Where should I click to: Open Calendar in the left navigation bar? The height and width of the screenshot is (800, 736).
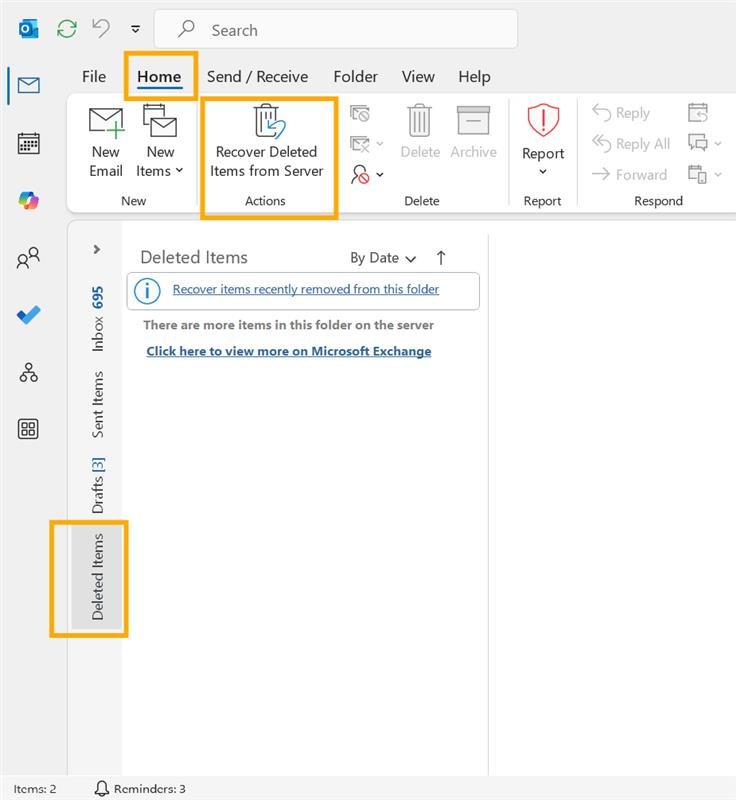[x=29, y=143]
